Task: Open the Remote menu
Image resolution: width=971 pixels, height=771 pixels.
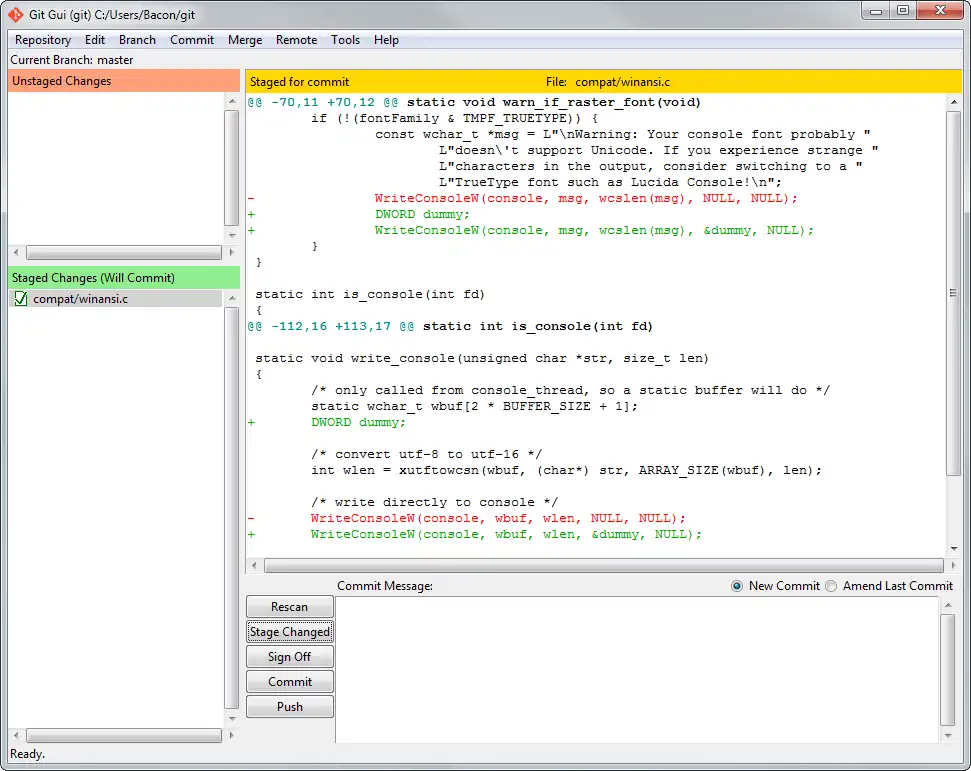Action: 296,40
